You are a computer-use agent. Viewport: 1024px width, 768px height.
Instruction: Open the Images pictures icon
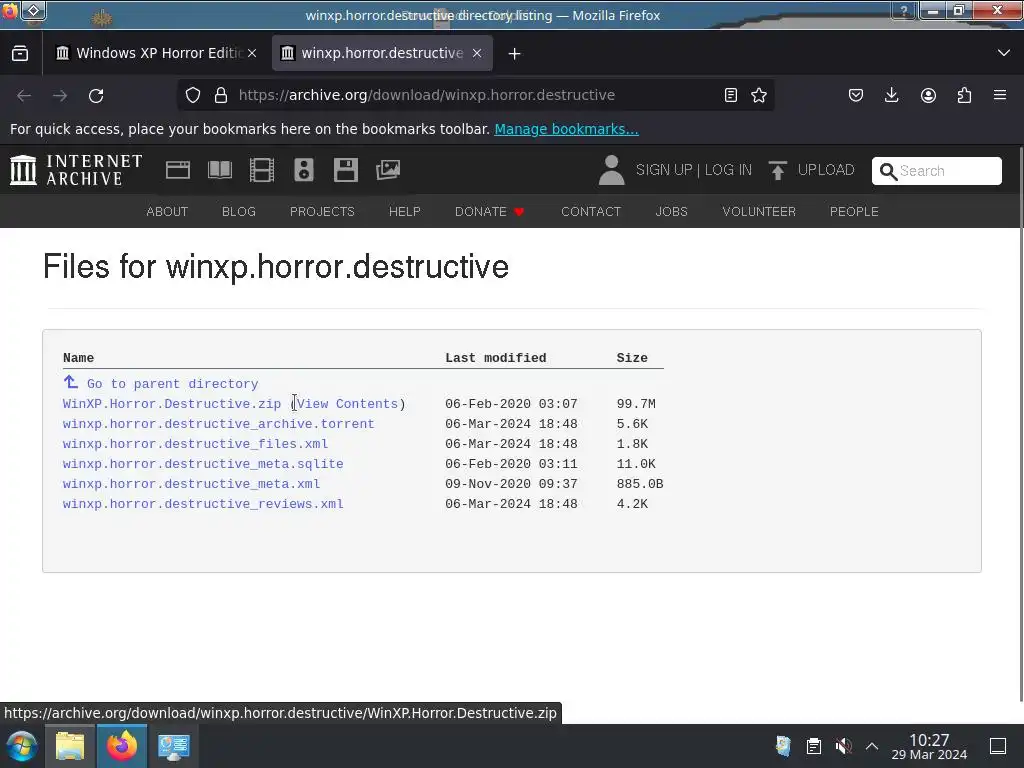pyautogui.click(x=388, y=170)
